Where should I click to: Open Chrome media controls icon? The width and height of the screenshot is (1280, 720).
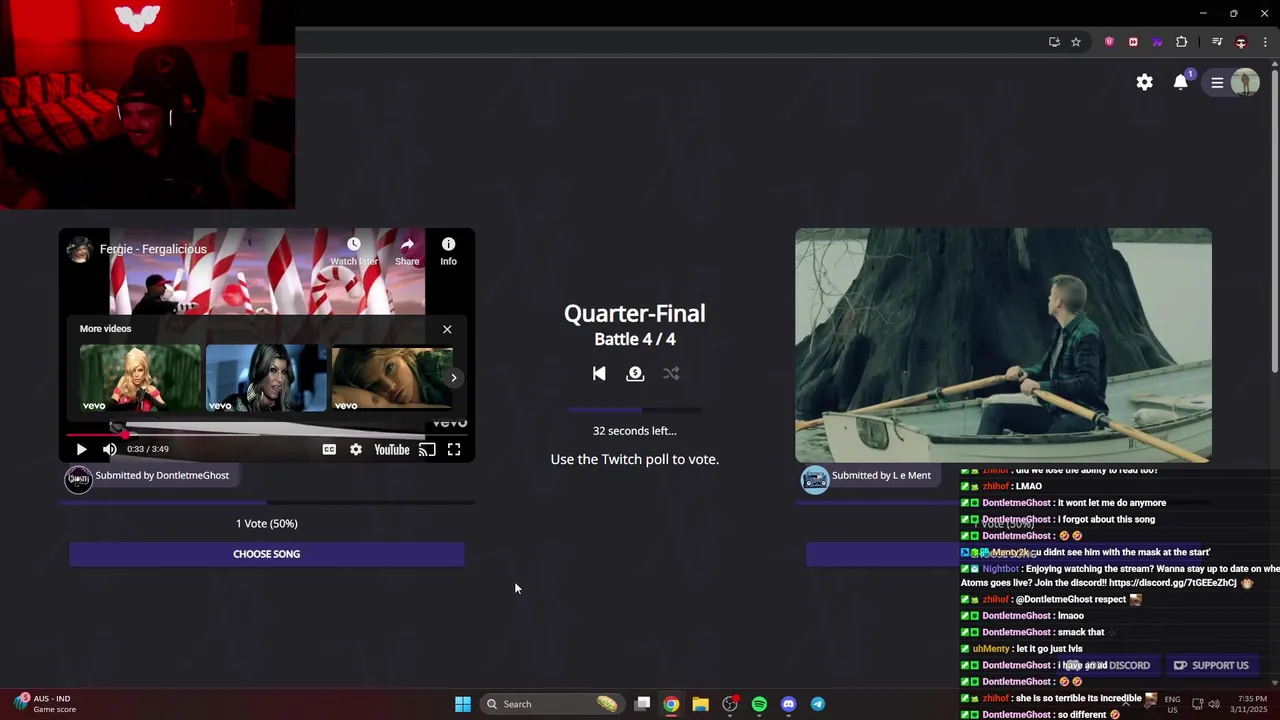pyautogui.click(x=1217, y=42)
